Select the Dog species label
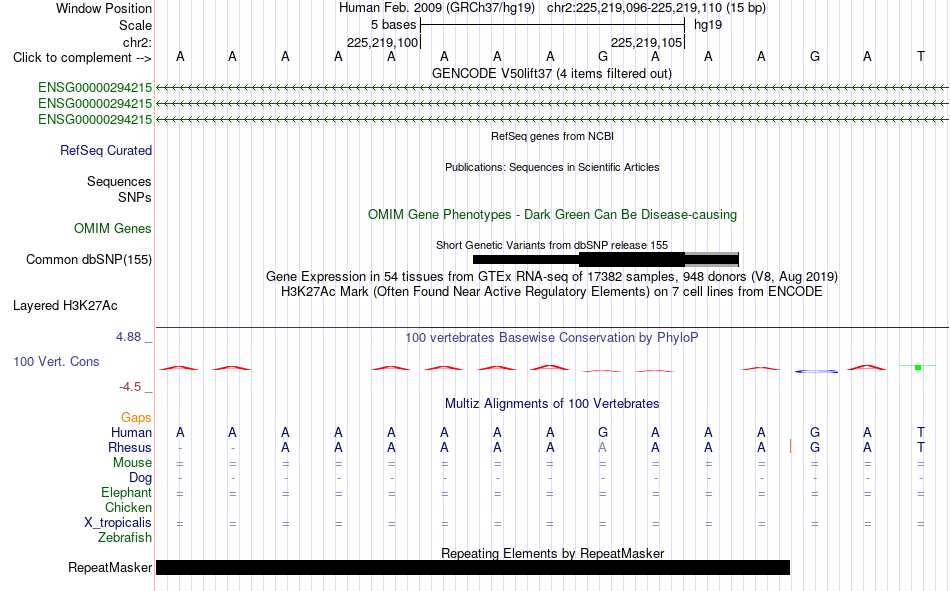This screenshot has width=950, height=591. (x=141, y=478)
